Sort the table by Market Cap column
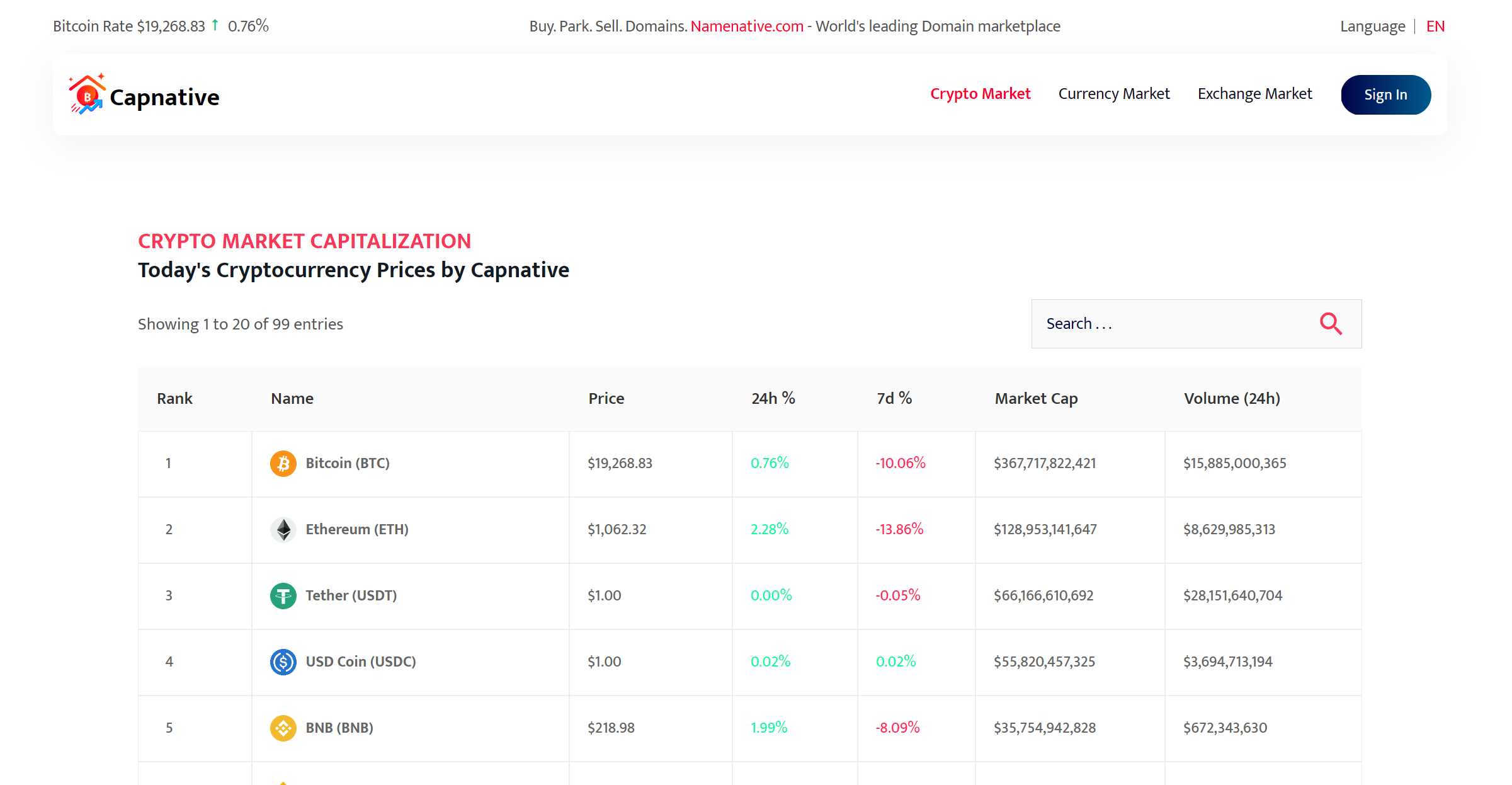1512x785 pixels. click(x=1035, y=398)
